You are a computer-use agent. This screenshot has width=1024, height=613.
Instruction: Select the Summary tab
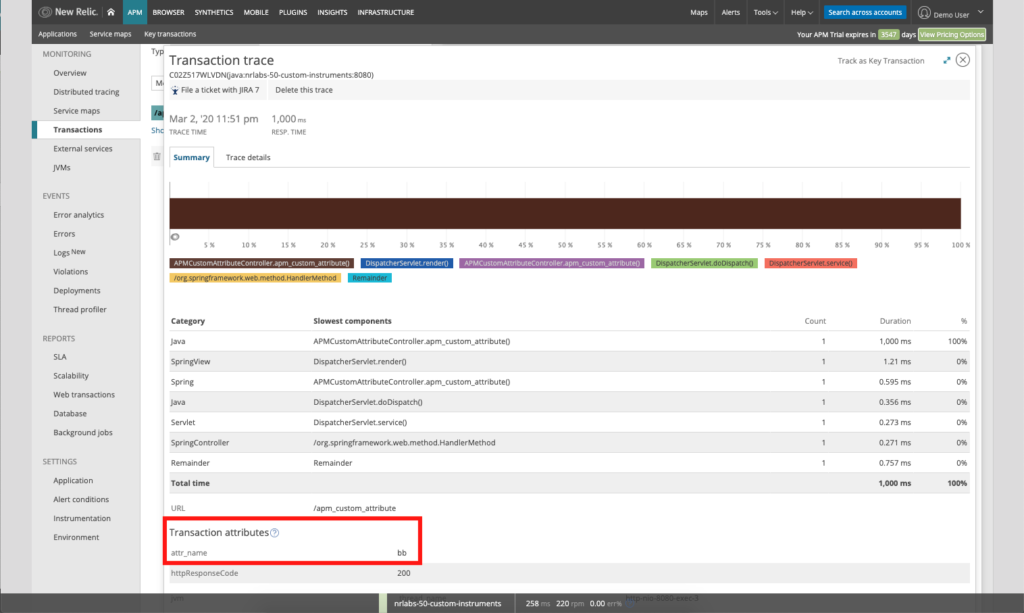tap(191, 157)
